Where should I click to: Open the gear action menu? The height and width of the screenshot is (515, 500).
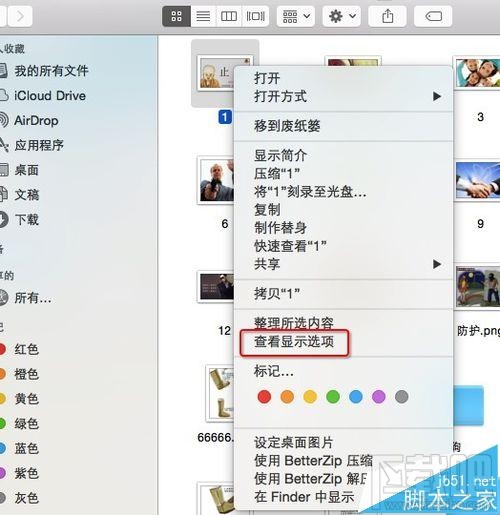342,16
